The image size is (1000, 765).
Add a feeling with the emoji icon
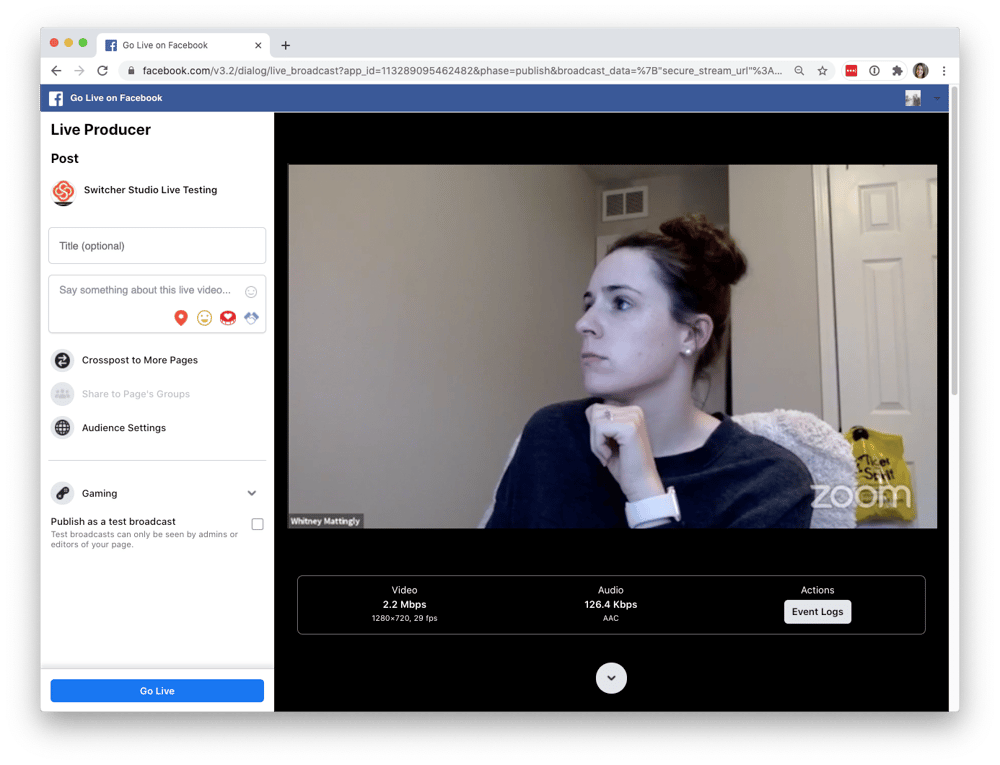(203, 317)
